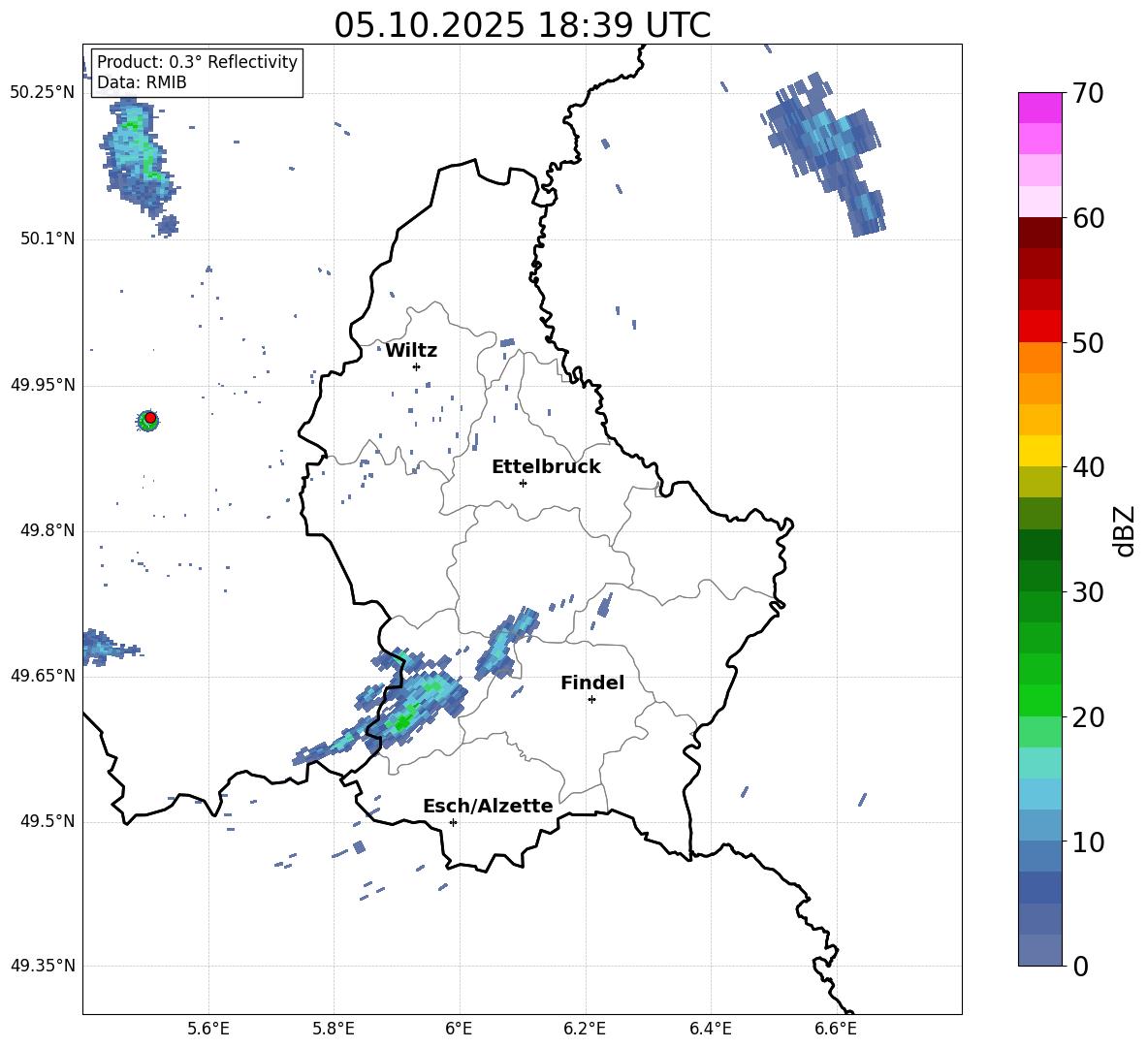The image size is (1148, 1048).
Task: Click the 6°E longitude label
Action: (x=459, y=1029)
